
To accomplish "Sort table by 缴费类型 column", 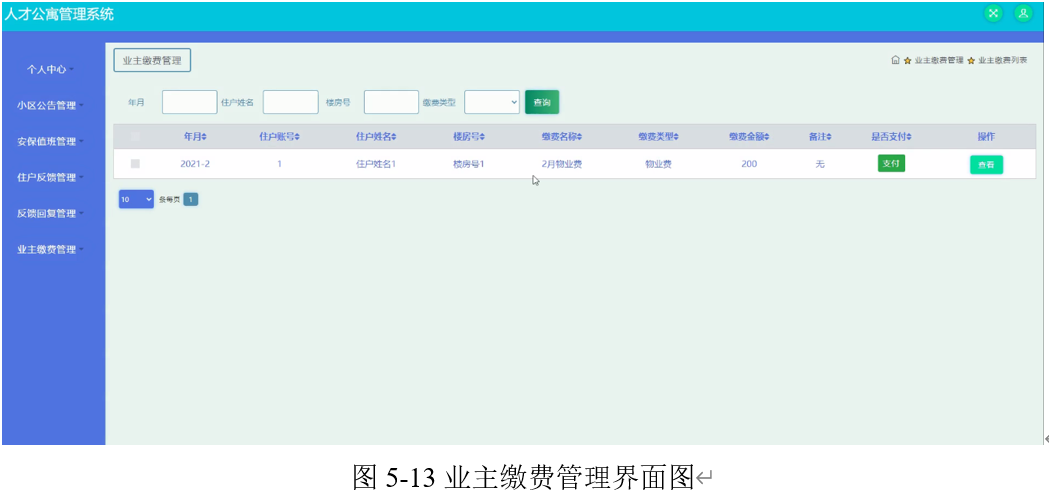I will point(658,136).
